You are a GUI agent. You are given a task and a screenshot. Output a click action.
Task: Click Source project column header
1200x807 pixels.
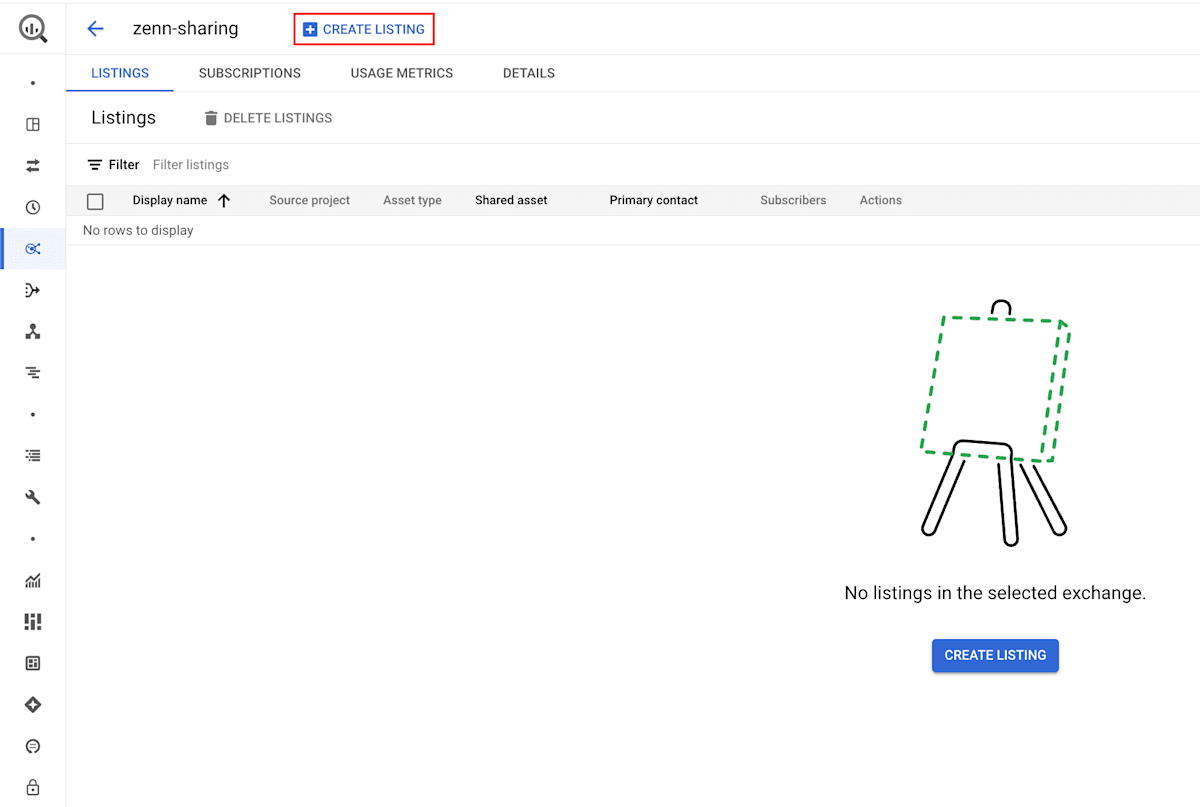coord(310,200)
